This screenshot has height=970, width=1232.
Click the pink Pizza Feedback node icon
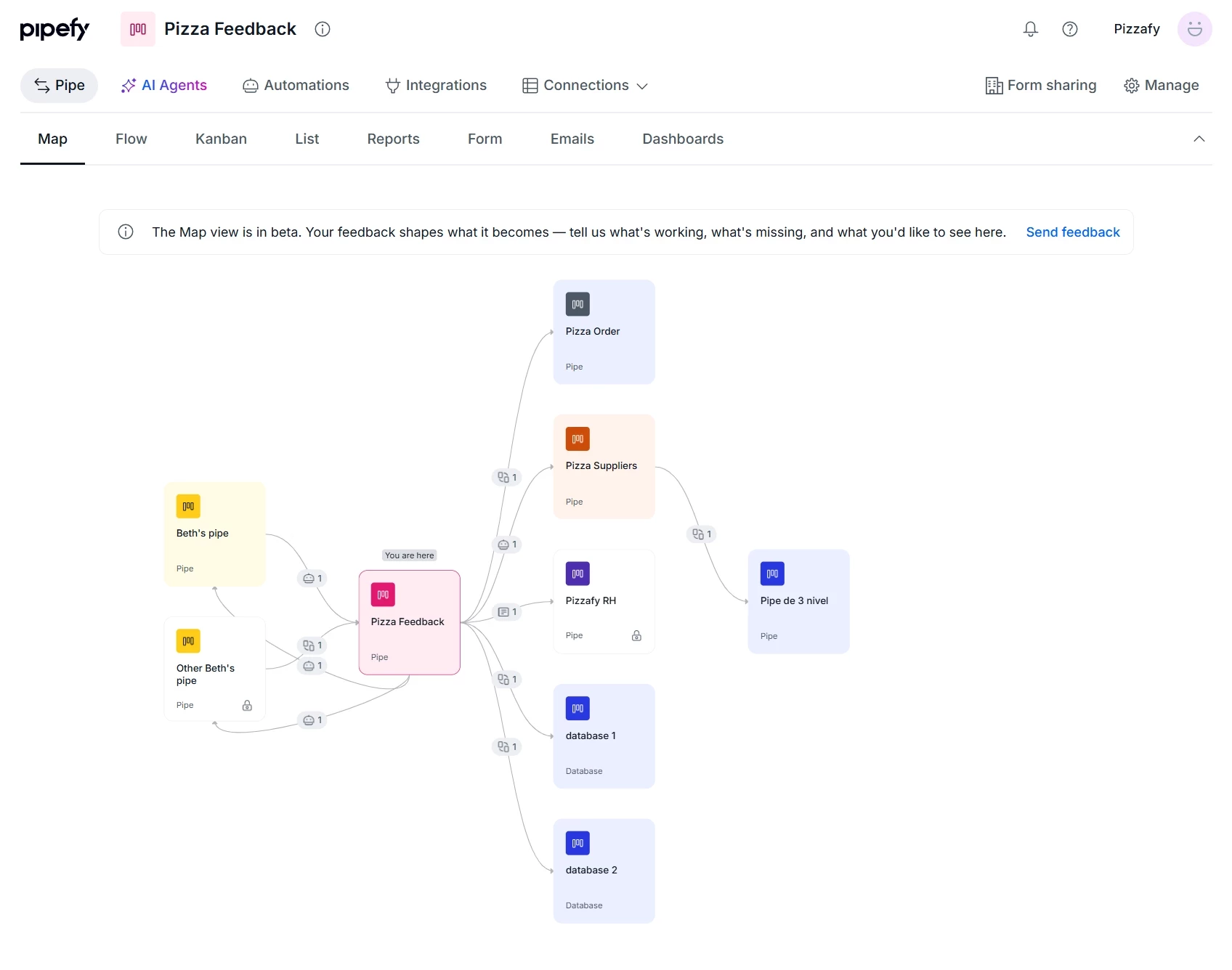383,595
